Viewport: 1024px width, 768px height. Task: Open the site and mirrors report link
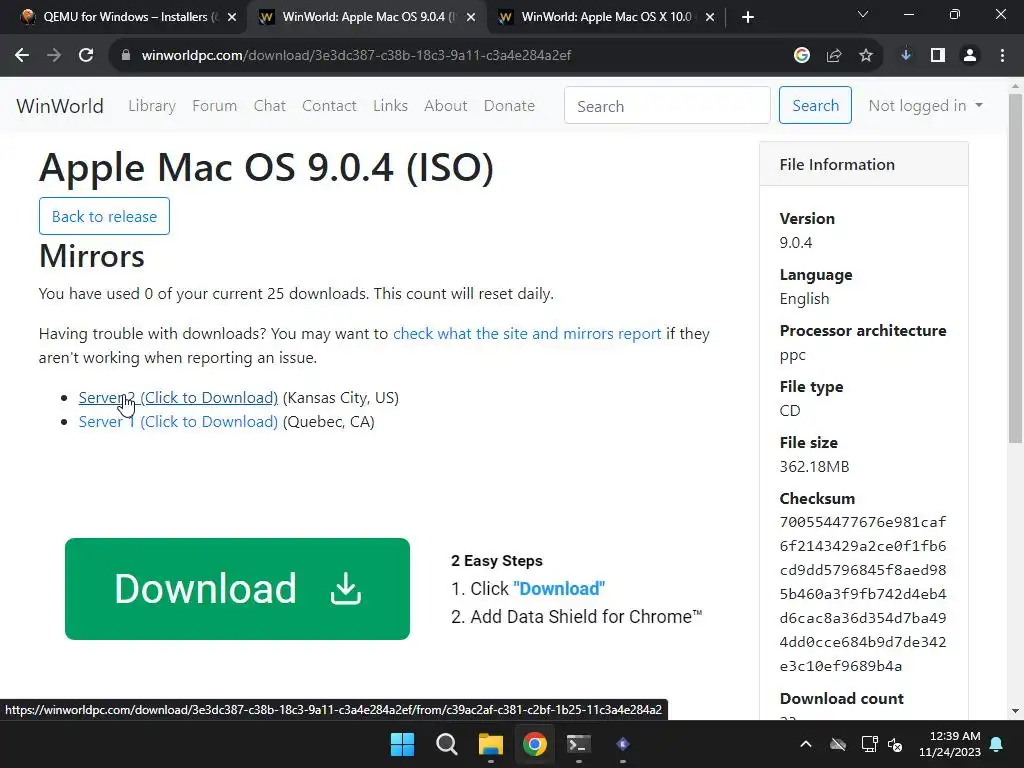[527, 334]
